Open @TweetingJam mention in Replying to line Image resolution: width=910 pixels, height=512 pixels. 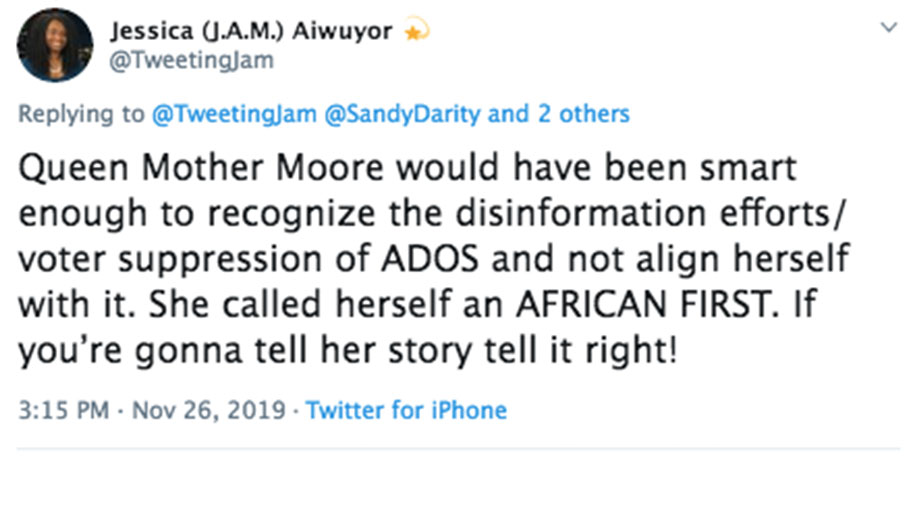[234, 114]
